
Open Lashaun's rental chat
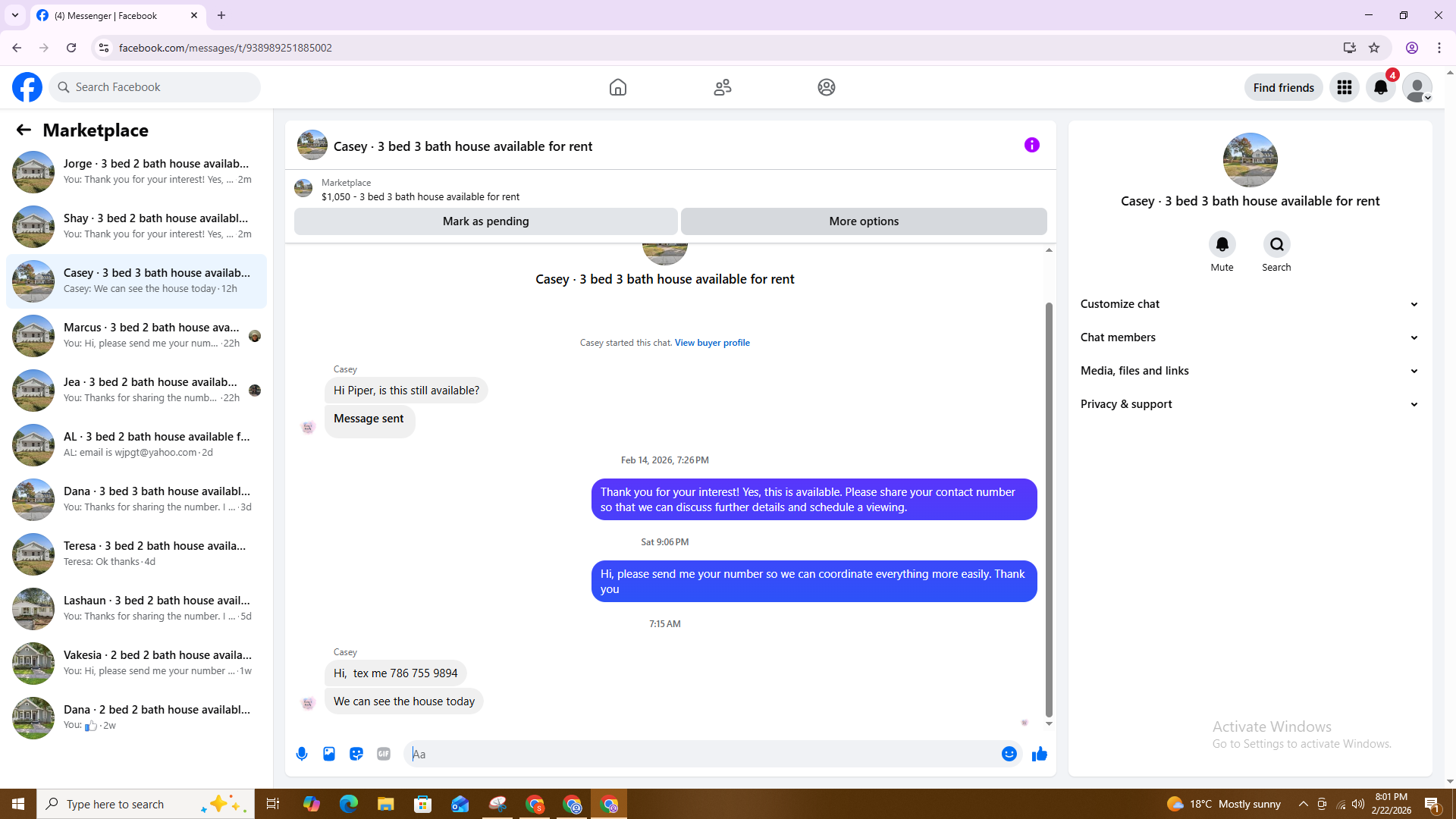(x=136, y=609)
